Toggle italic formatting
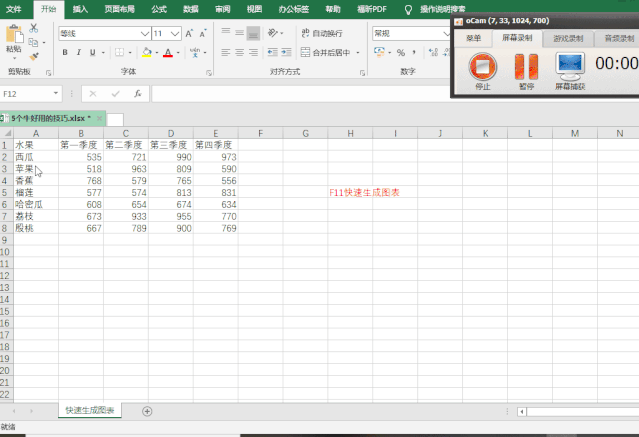This screenshot has width=639, height=437. (79, 52)
